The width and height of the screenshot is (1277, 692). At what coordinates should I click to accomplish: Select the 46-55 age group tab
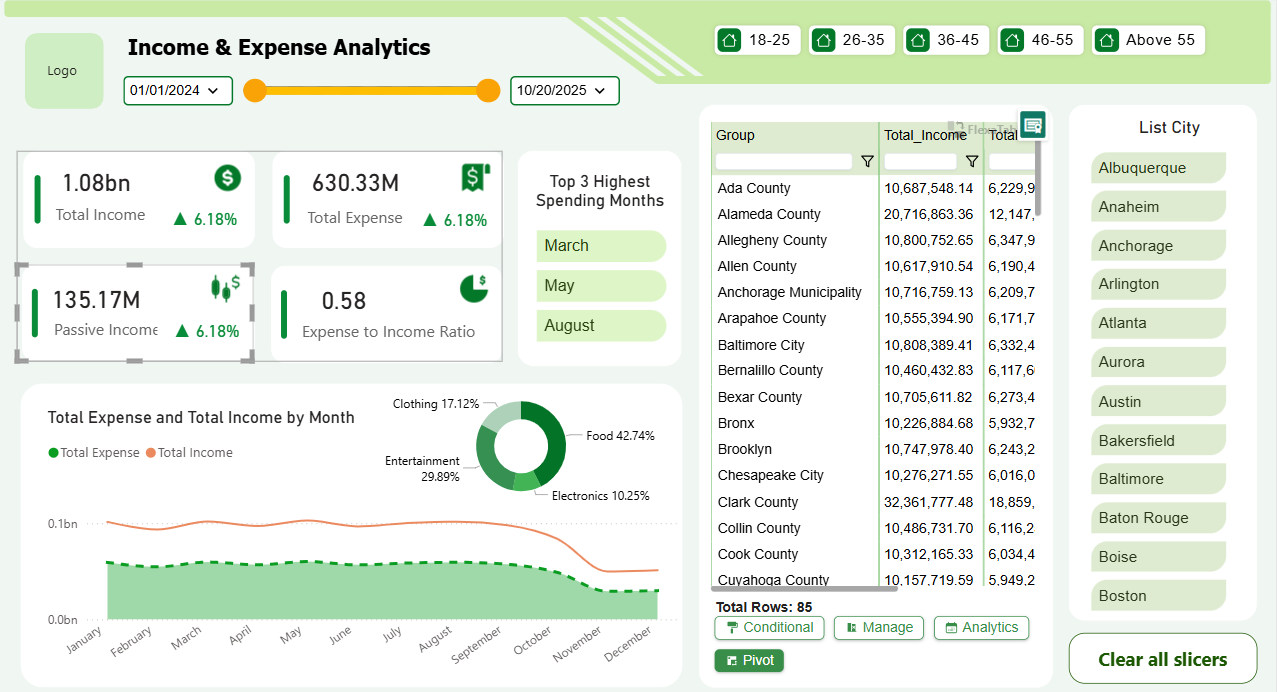tap(1041, 40)
